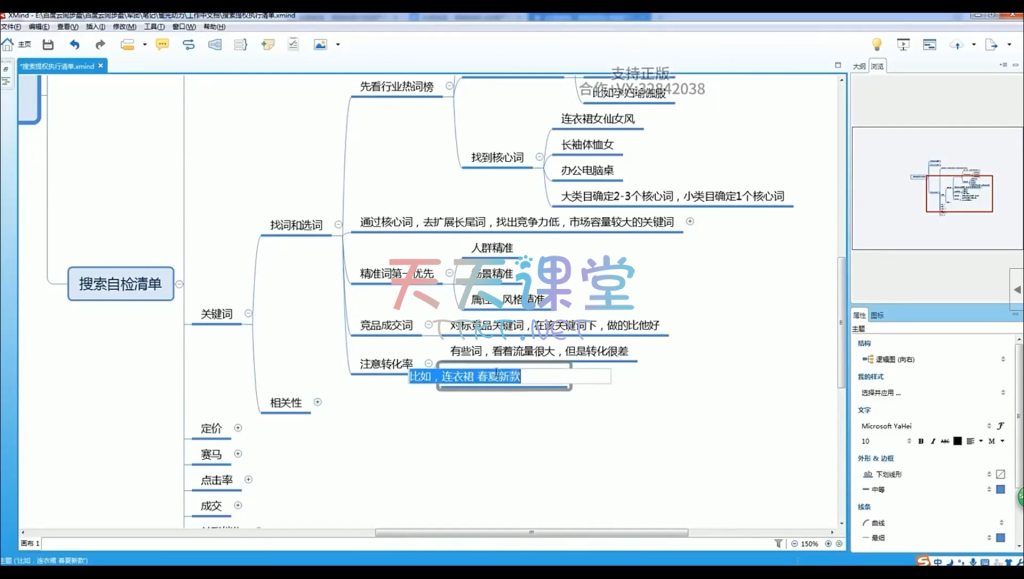
Task: Click the 主页 home button
Action: 16,45
